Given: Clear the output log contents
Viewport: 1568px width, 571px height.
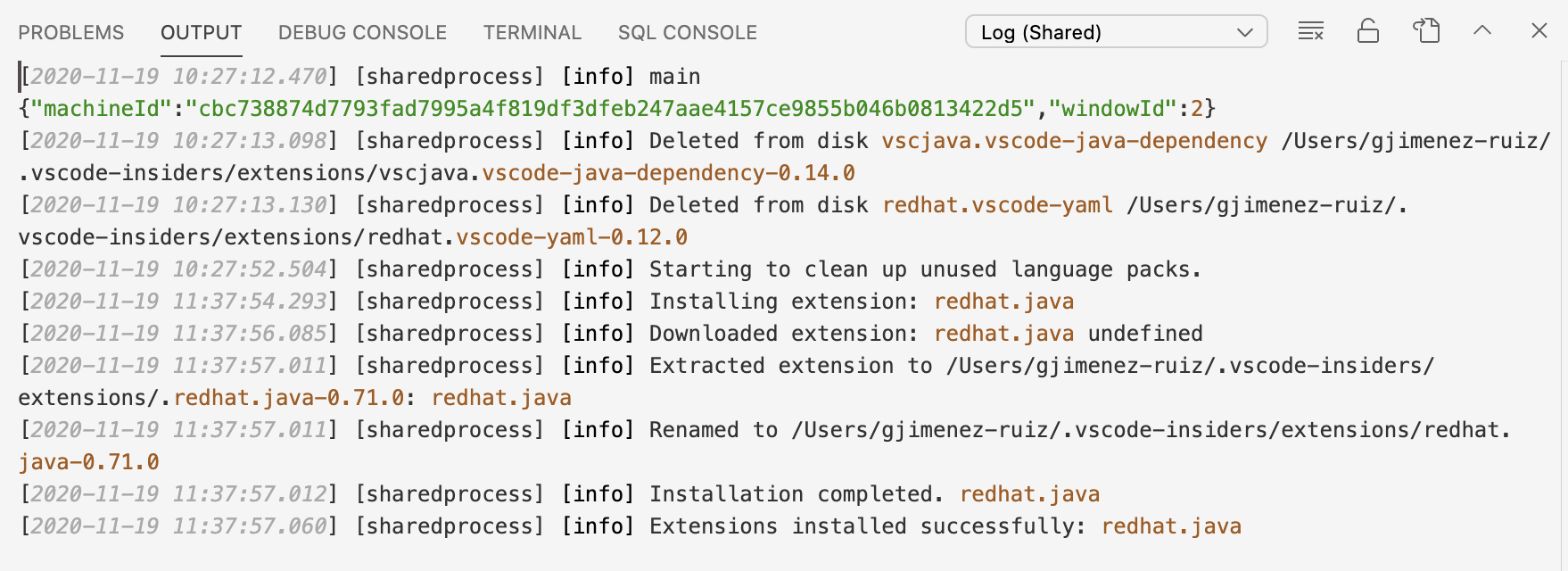Looking at the screenshot, I should click(x=1310, y=30).
